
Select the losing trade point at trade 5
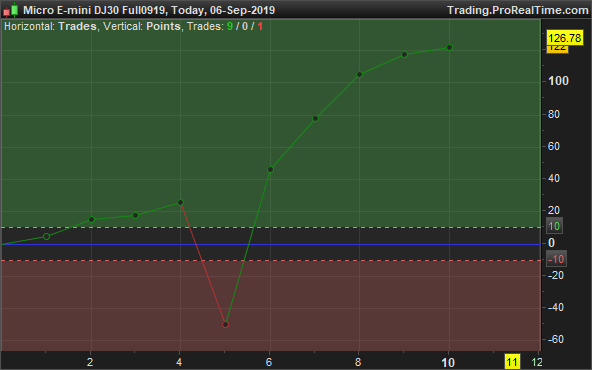tap(225, 324)
